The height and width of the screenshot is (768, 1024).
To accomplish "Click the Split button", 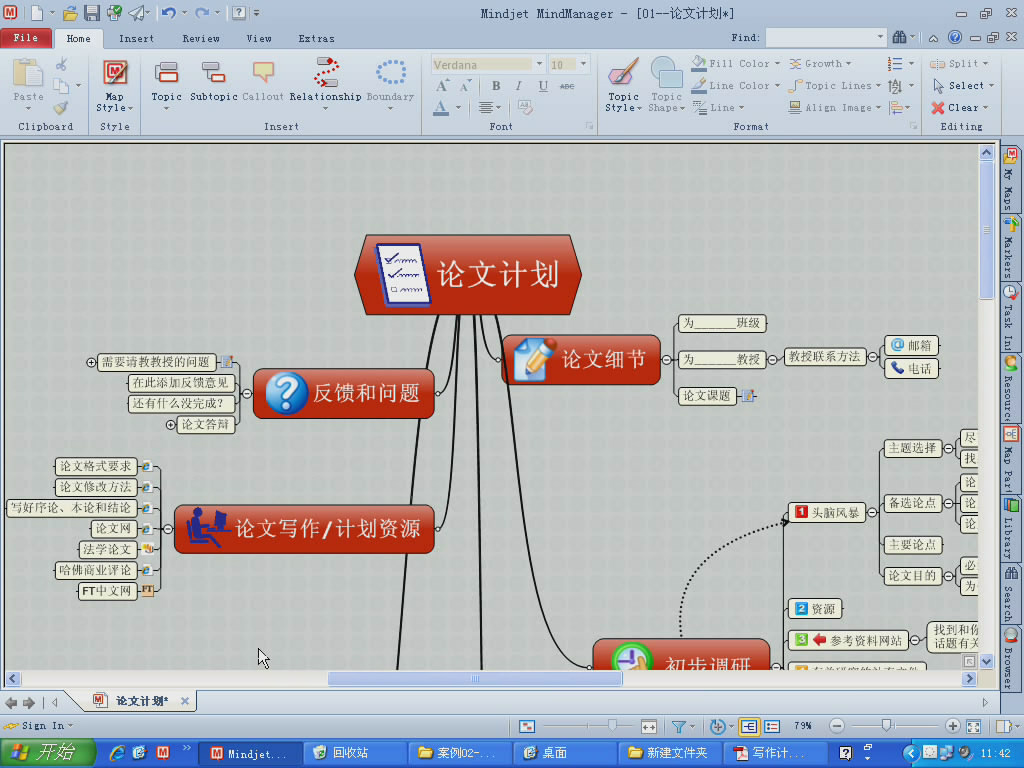I will click(x=959, y=63).
